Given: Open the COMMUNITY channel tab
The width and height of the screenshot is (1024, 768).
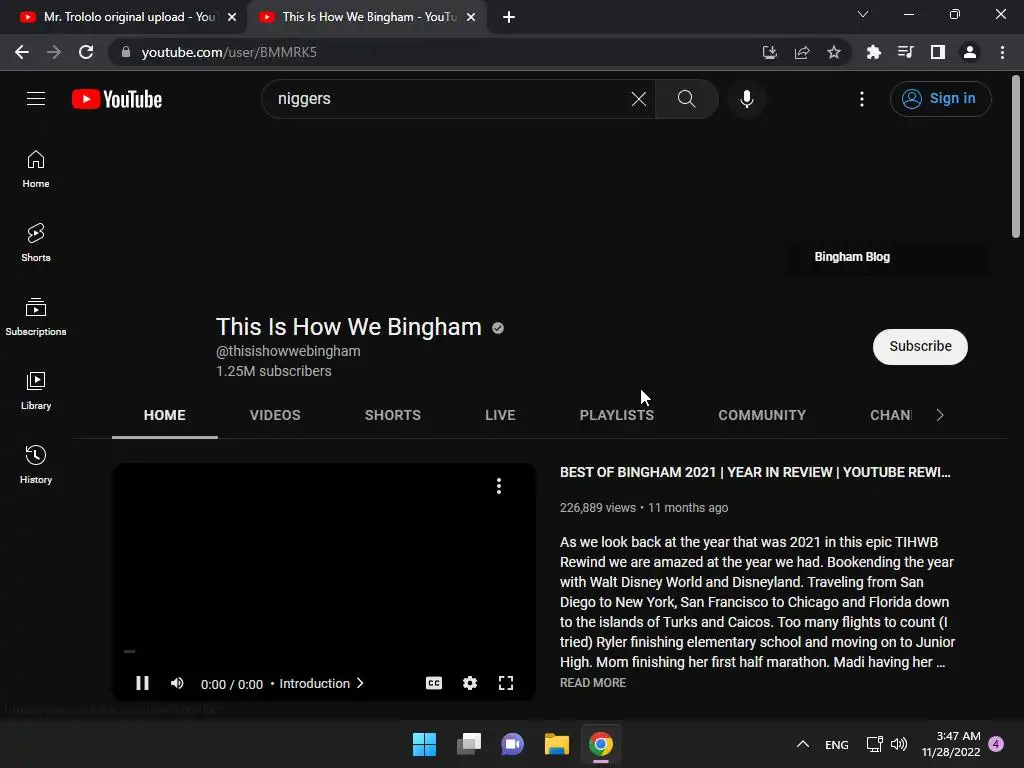Looking at the screenshot, I should 762,415.
